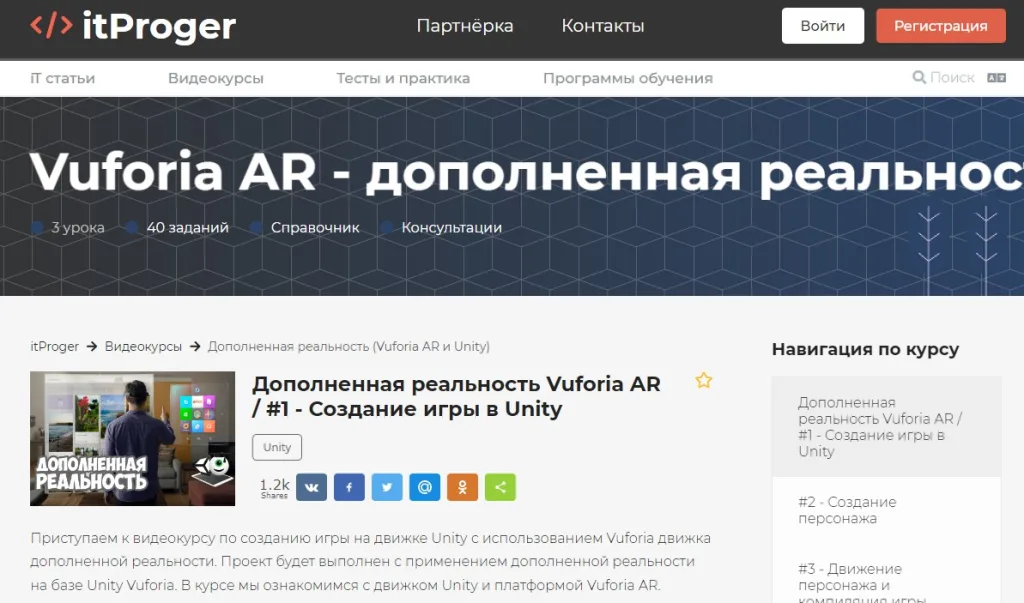Viewport: 1024px width, 603px height.
Task: Click the itProger logo in the header
Action: [x=133, y=26]
